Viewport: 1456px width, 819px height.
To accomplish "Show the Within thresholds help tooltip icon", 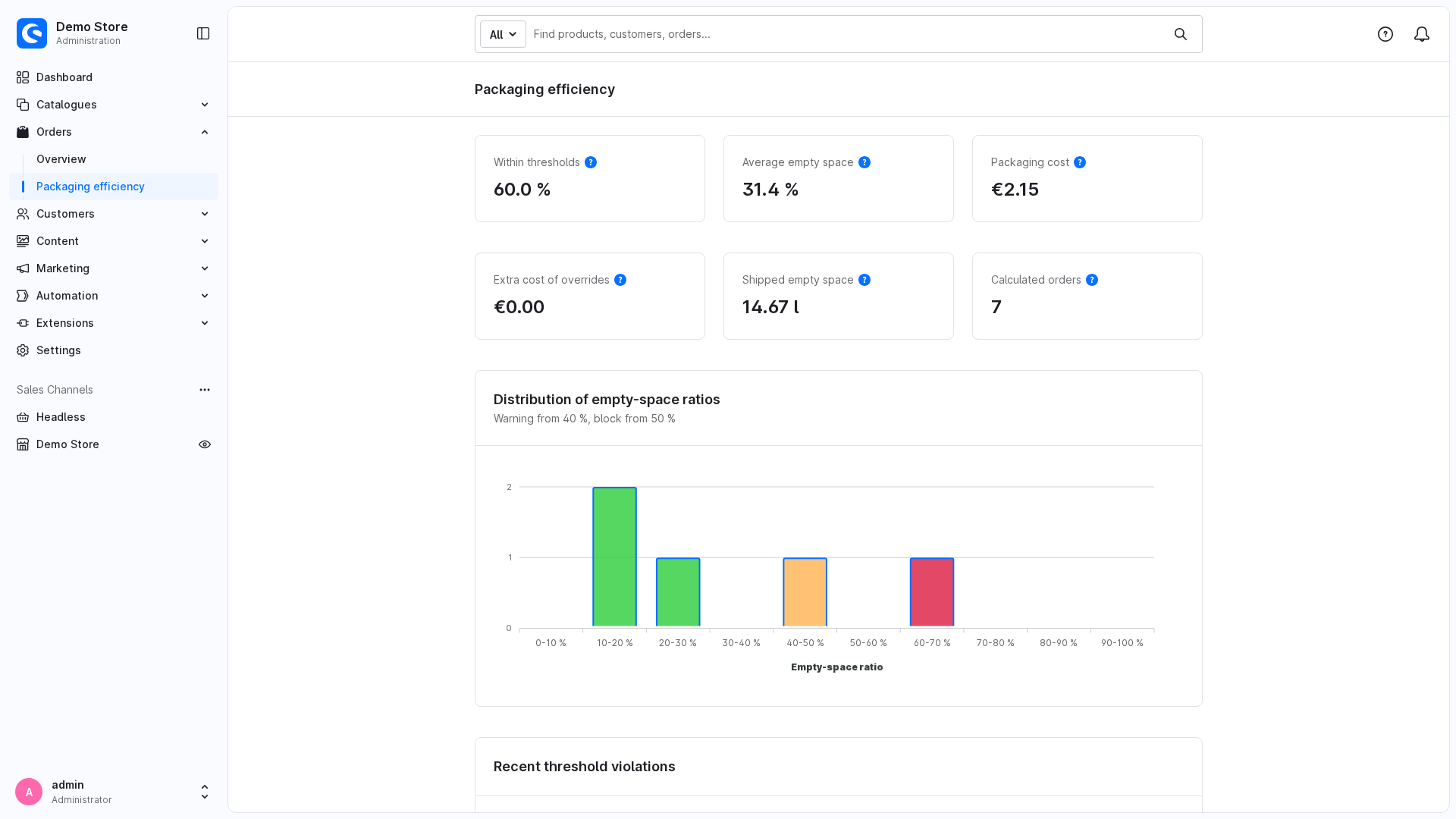I will point(591,162).
